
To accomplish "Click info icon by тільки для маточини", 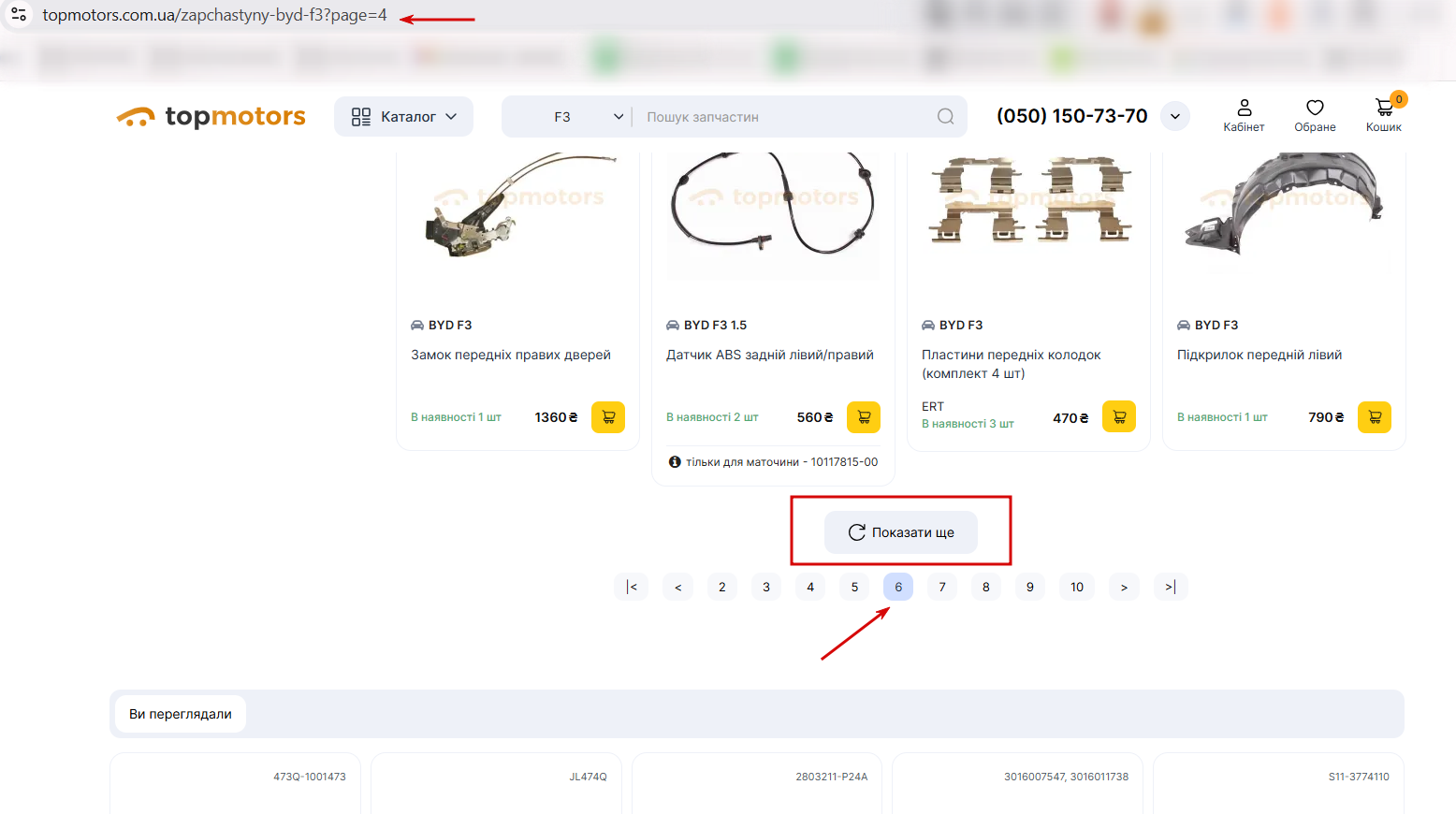I will pyautogui.click(x=675, y=462).
